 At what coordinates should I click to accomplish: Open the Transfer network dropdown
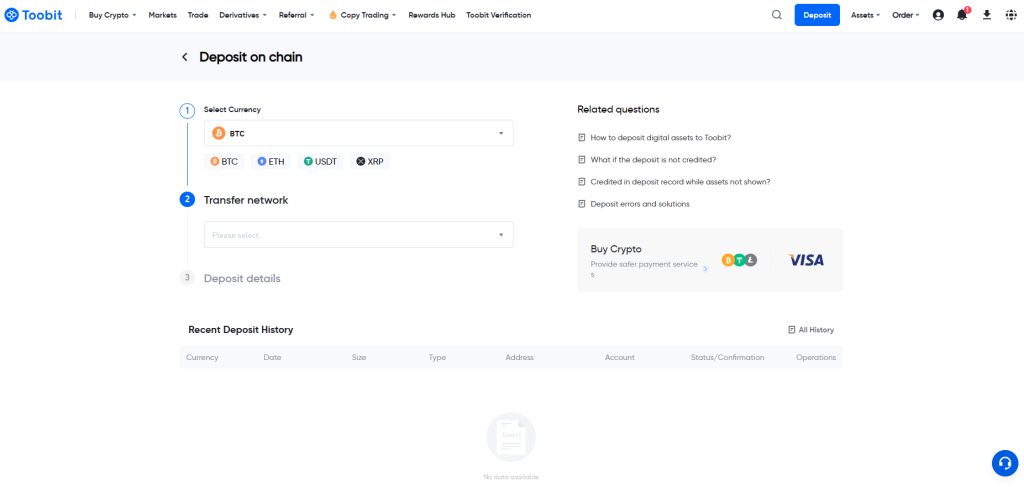358,235
